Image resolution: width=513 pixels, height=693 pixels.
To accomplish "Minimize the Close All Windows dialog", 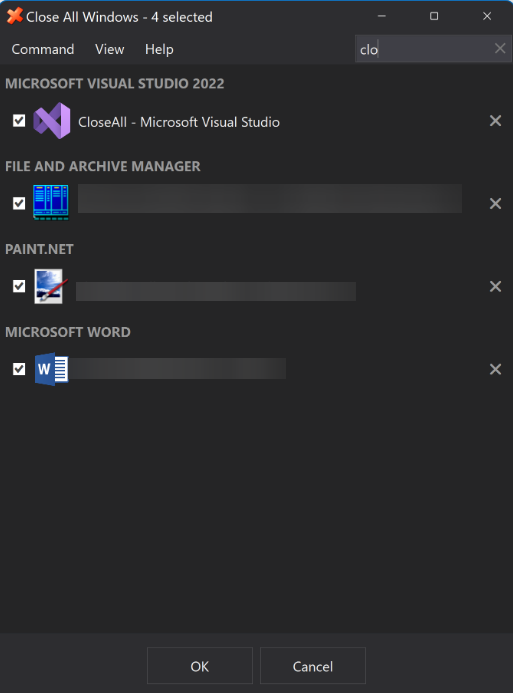I will (382, 16).
